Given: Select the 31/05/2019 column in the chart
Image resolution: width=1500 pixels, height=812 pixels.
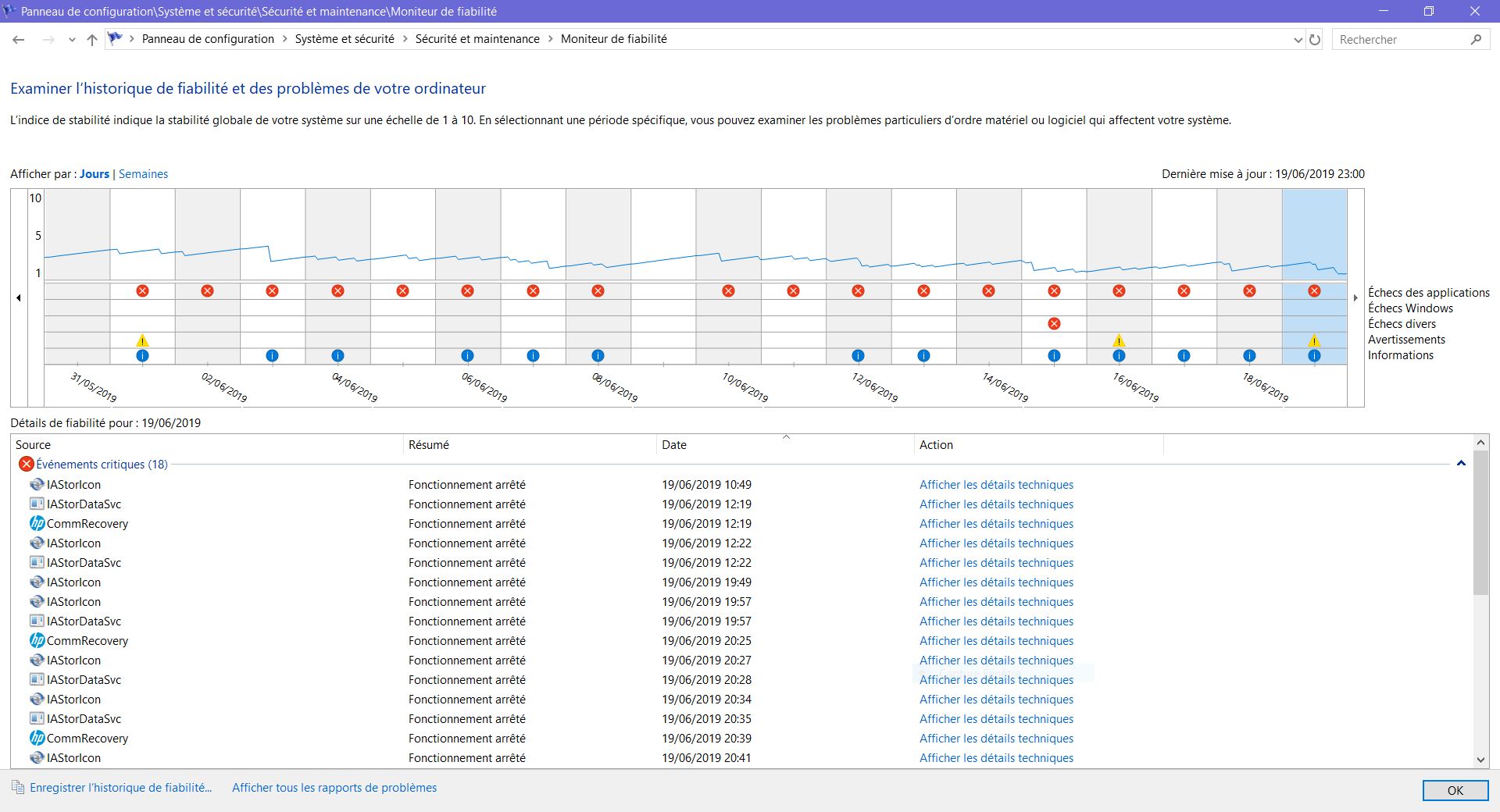Looking at the screenshot, I should (x=77, y=276).
